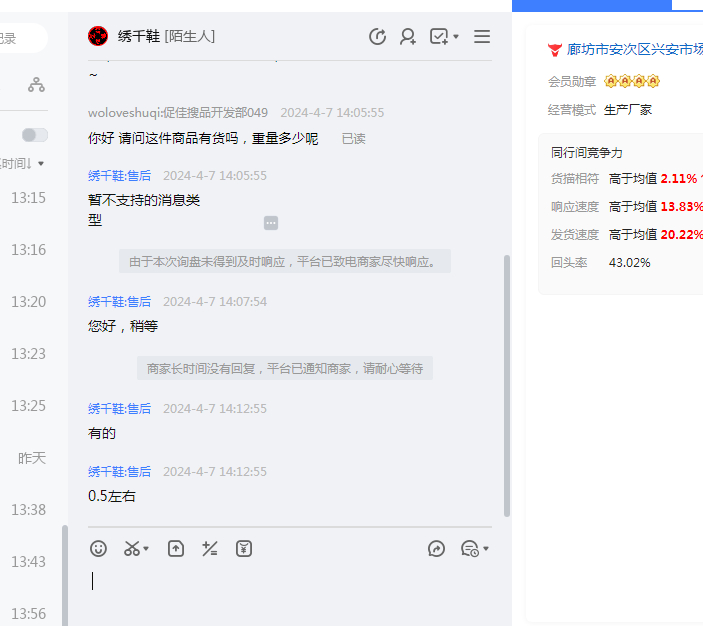Click the red shop logo icon
The height and width of the screenshot is (626, 703).
(x=555, y=49)
